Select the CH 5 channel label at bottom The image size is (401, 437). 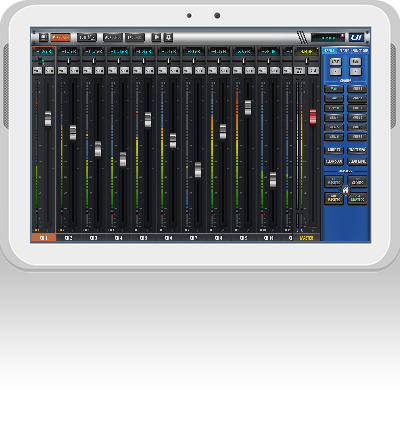pyautogui.click(x=144, y=238)
